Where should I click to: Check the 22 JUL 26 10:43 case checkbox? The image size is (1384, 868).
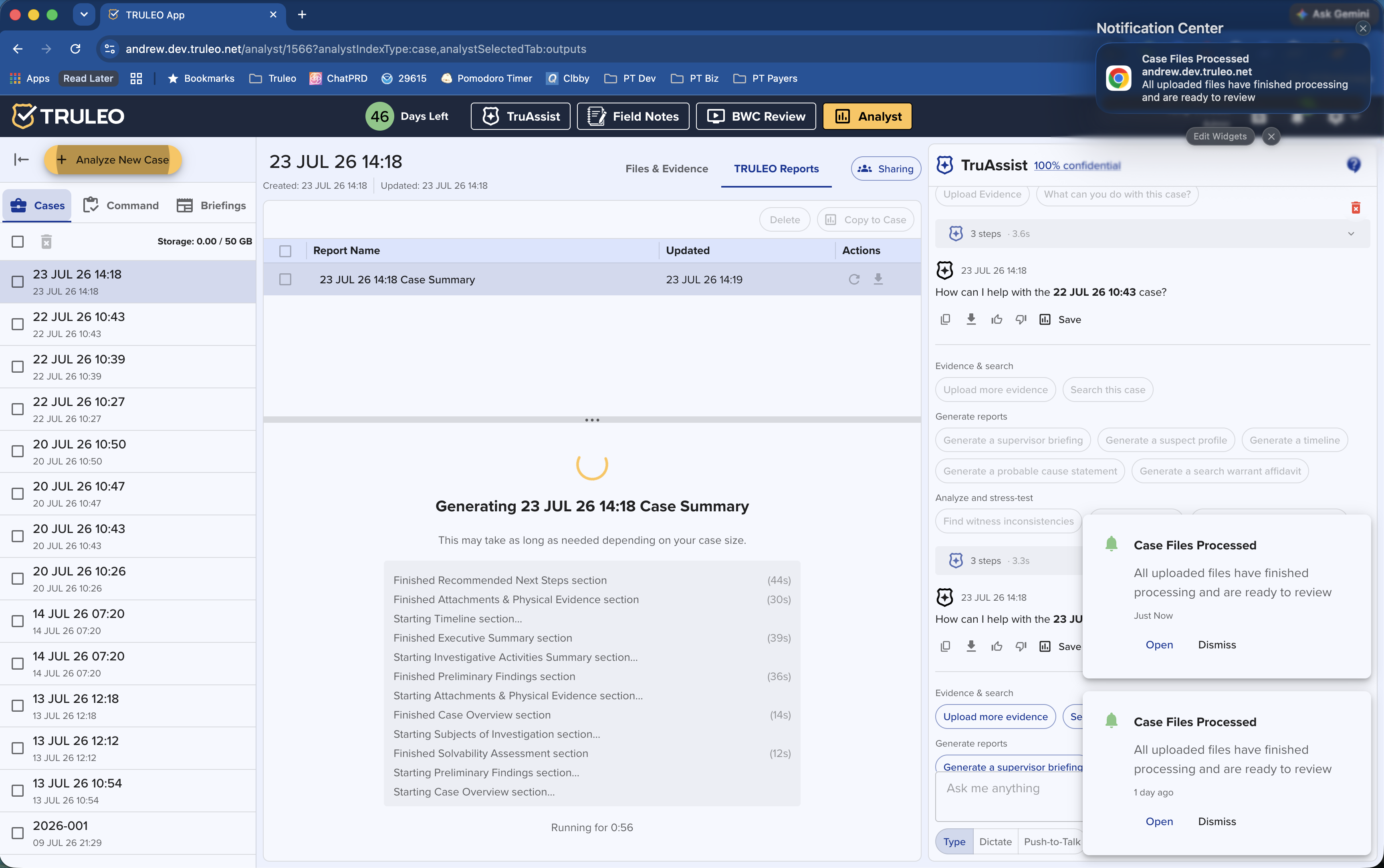(x=18, y=324)
